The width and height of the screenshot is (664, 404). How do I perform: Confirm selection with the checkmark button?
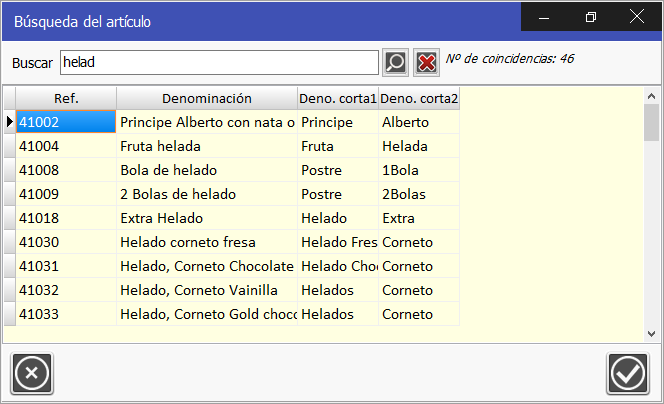[x=627, y=374]
